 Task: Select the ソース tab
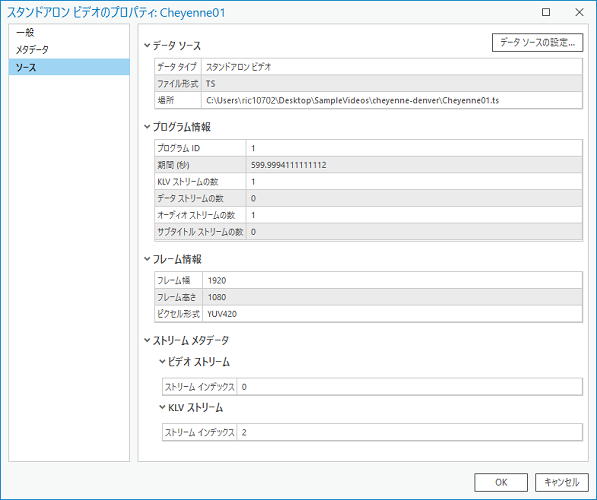(69, 67)
